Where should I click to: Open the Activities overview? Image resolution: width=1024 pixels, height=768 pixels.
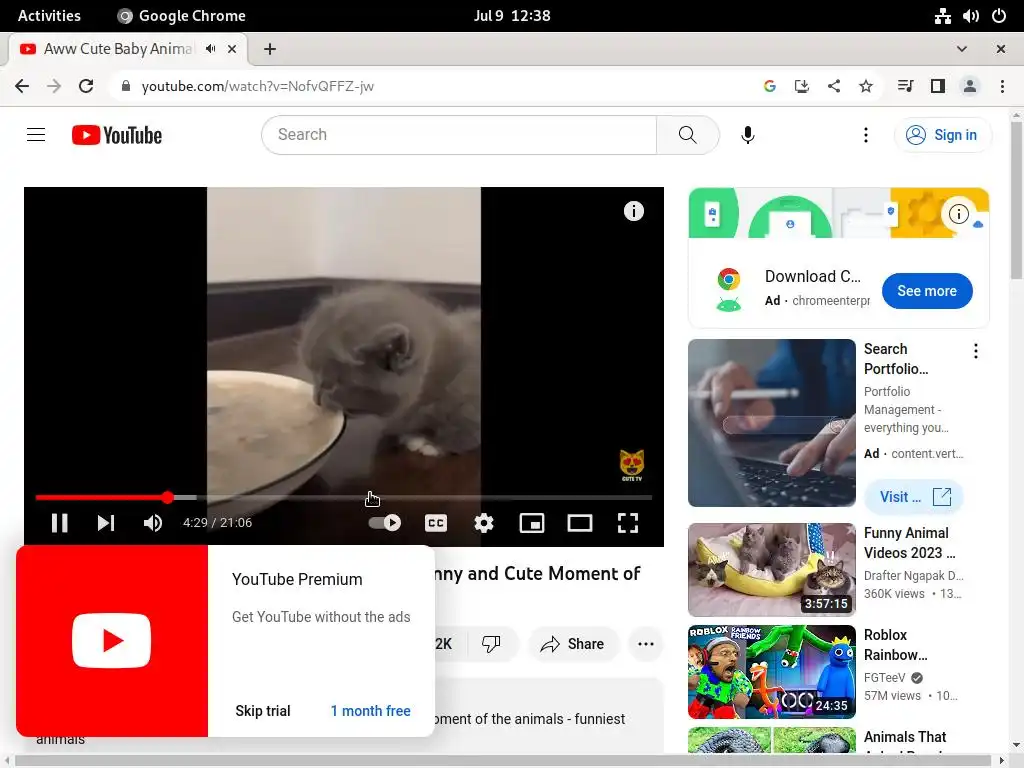point(49,16)
